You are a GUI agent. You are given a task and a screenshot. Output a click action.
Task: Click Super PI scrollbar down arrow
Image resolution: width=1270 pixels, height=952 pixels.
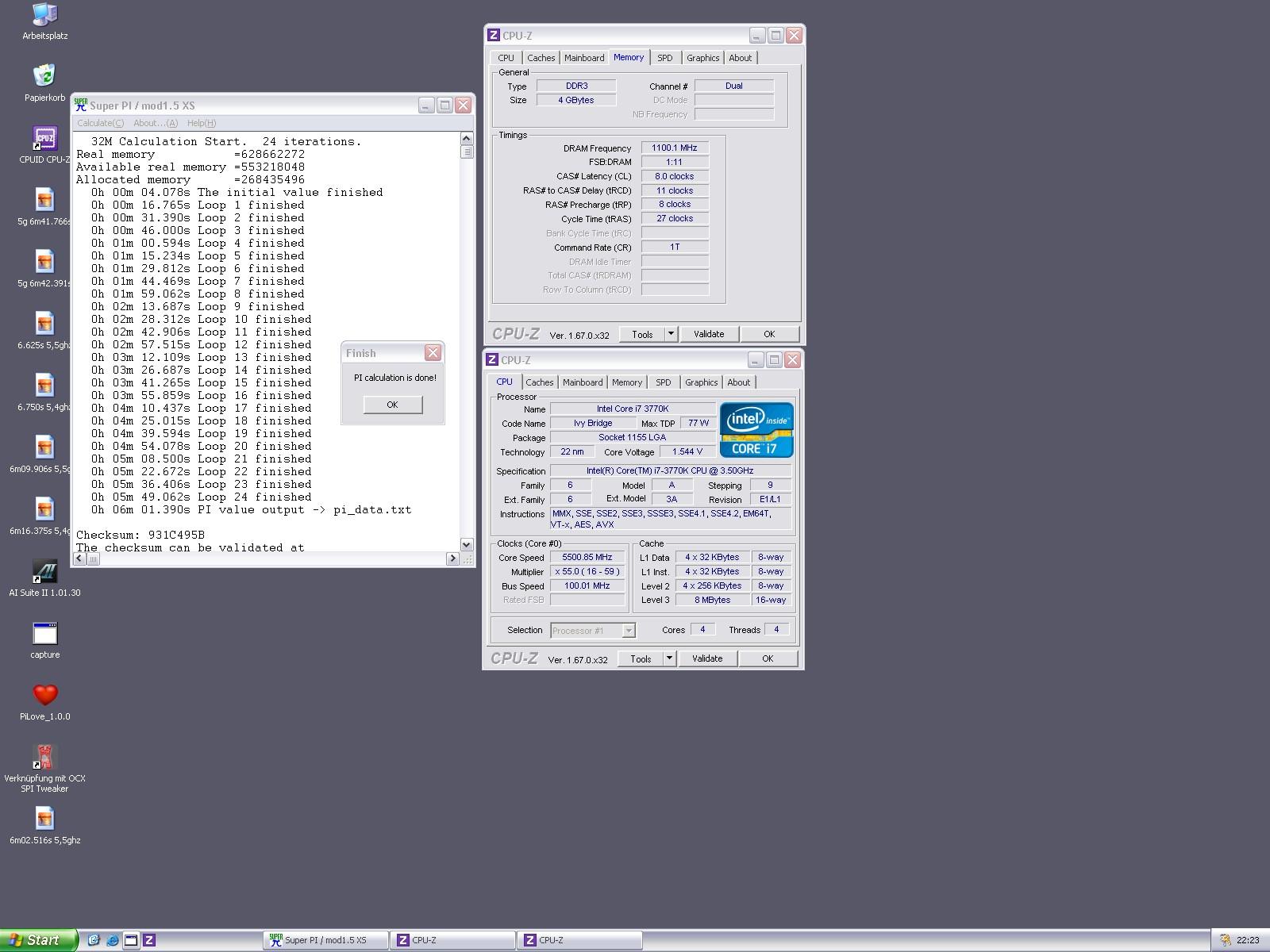coord(467,544)
